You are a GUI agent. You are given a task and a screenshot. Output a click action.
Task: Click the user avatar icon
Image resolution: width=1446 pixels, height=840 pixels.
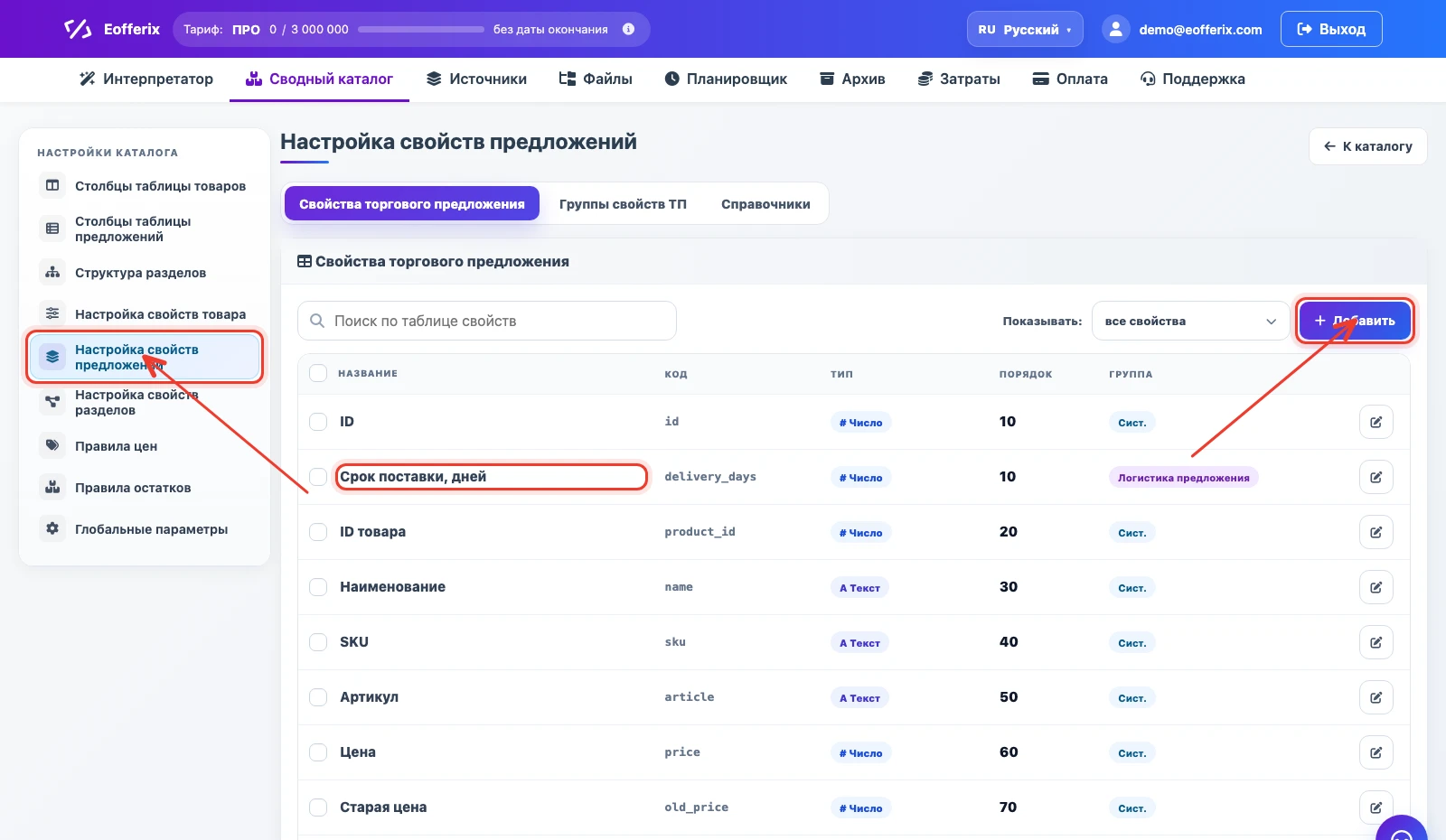pyautogui.click(x=1116, y=29)
